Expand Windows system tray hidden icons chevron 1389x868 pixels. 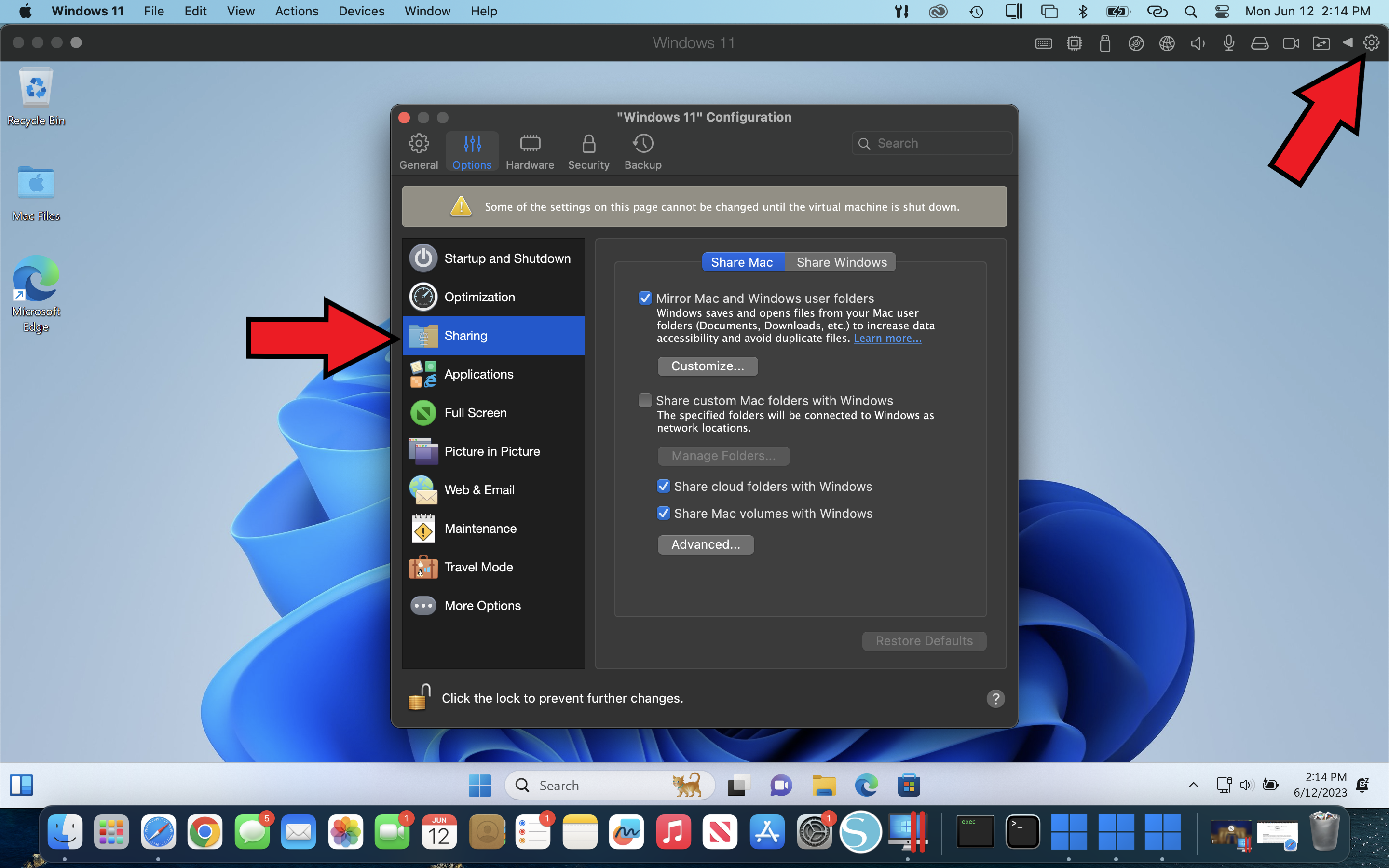point(1193,785)
